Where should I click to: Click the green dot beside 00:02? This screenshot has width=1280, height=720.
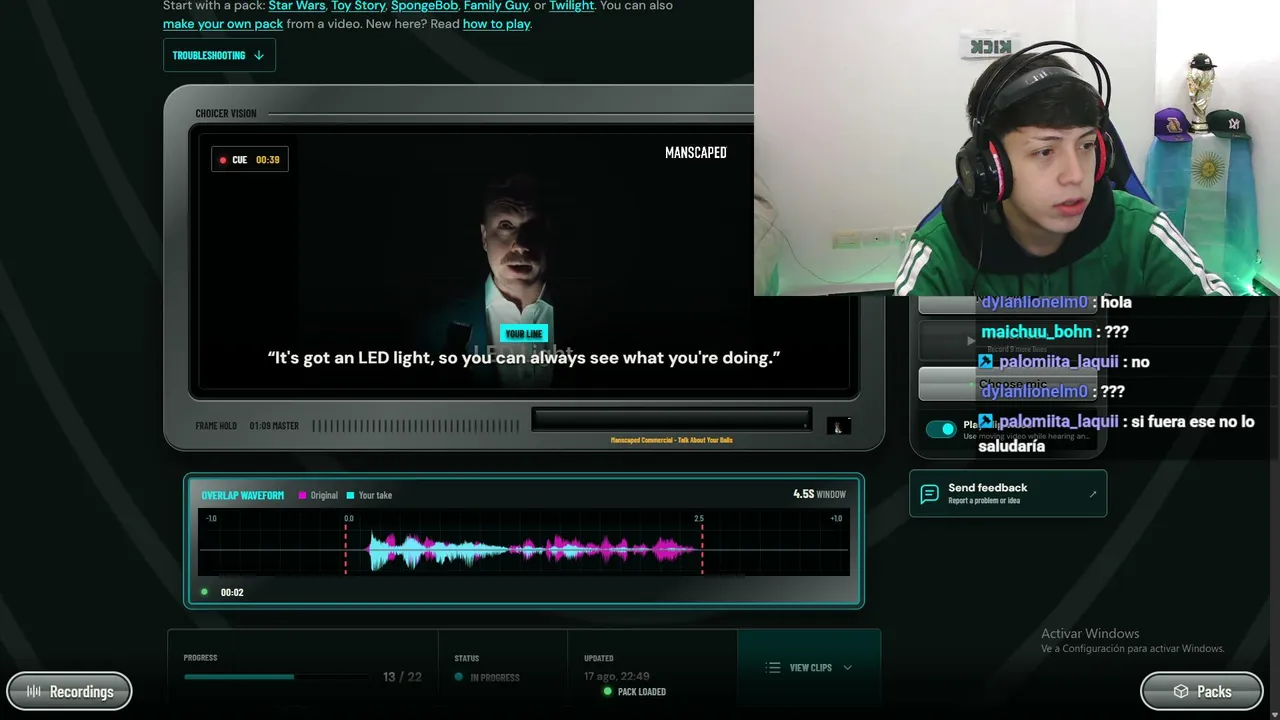(205, 592)
